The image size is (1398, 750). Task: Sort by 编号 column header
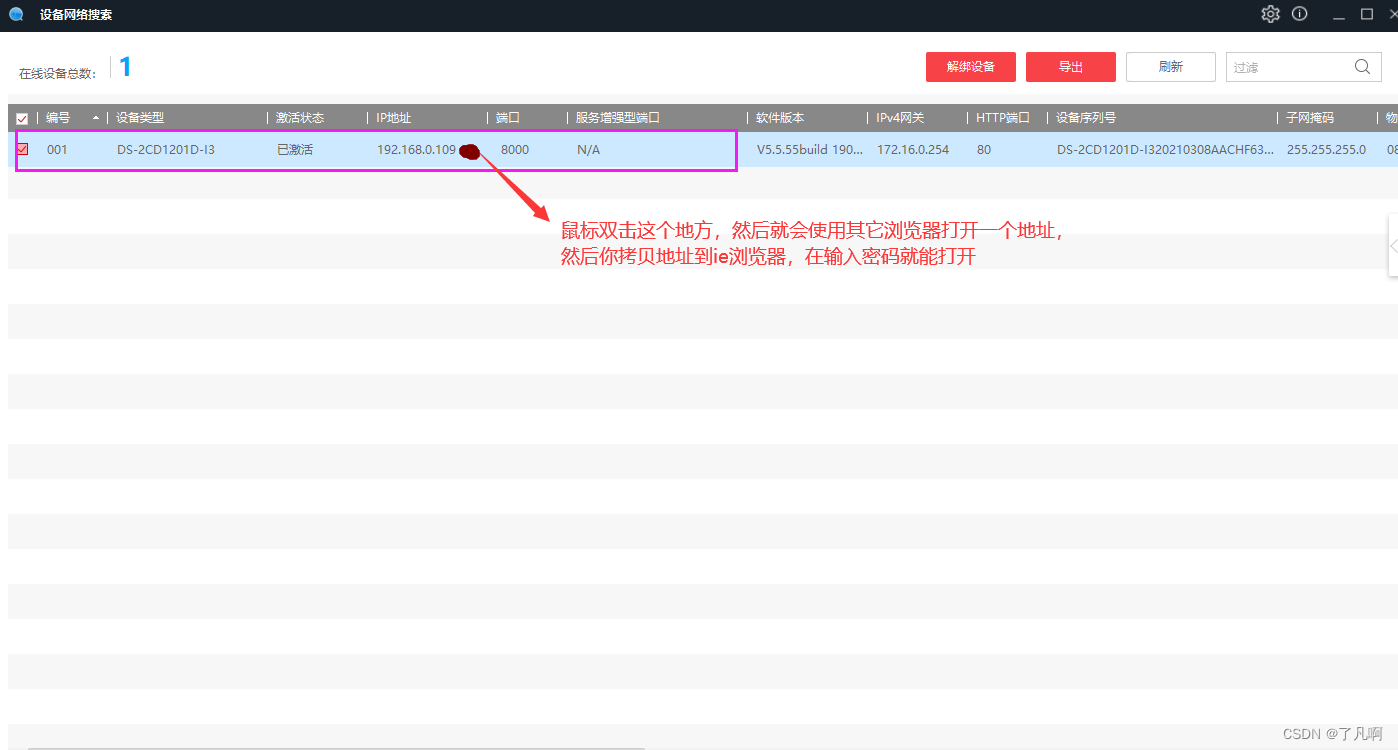tap(58, 118)
